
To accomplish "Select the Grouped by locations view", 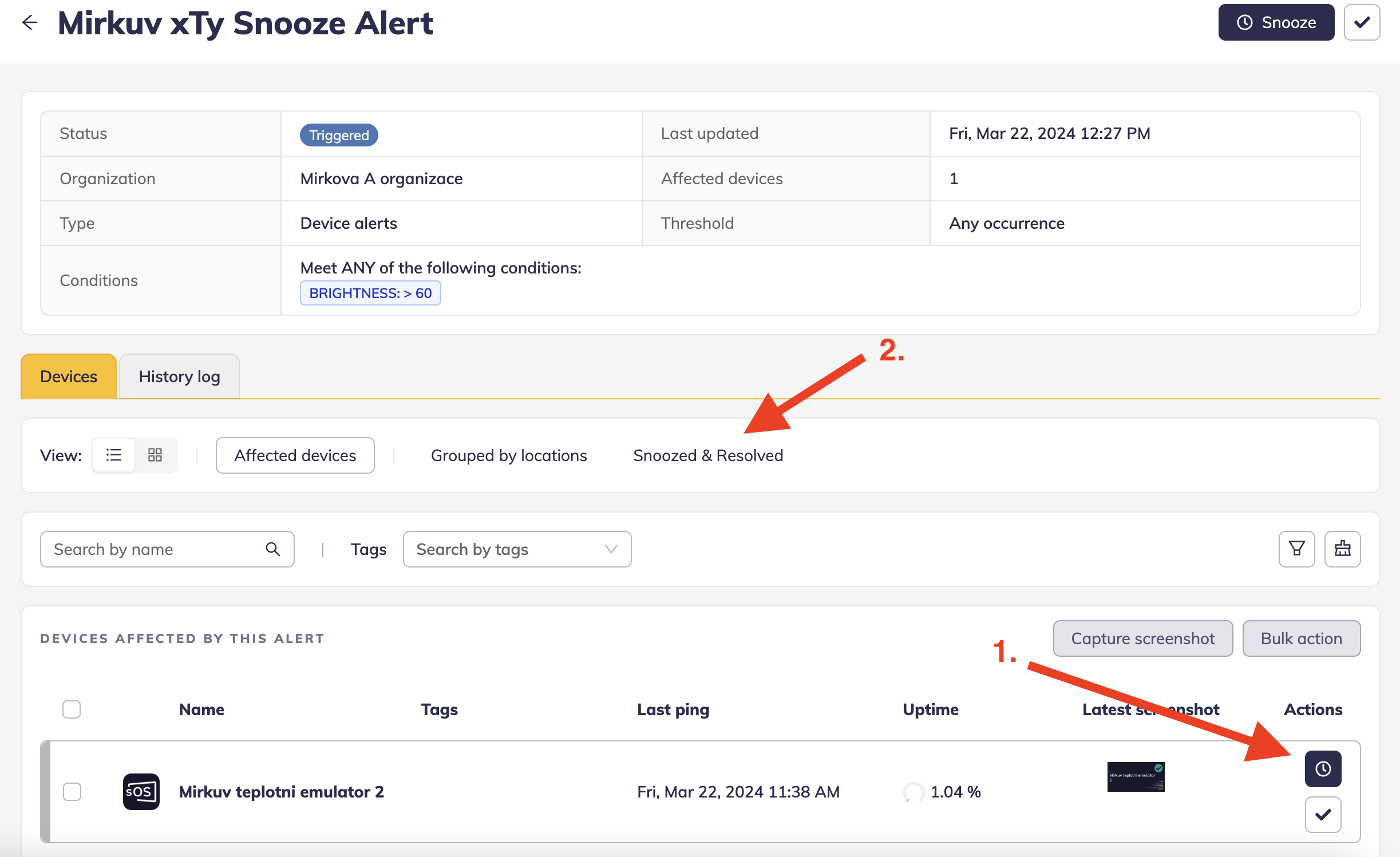I will tap(508, 455).
